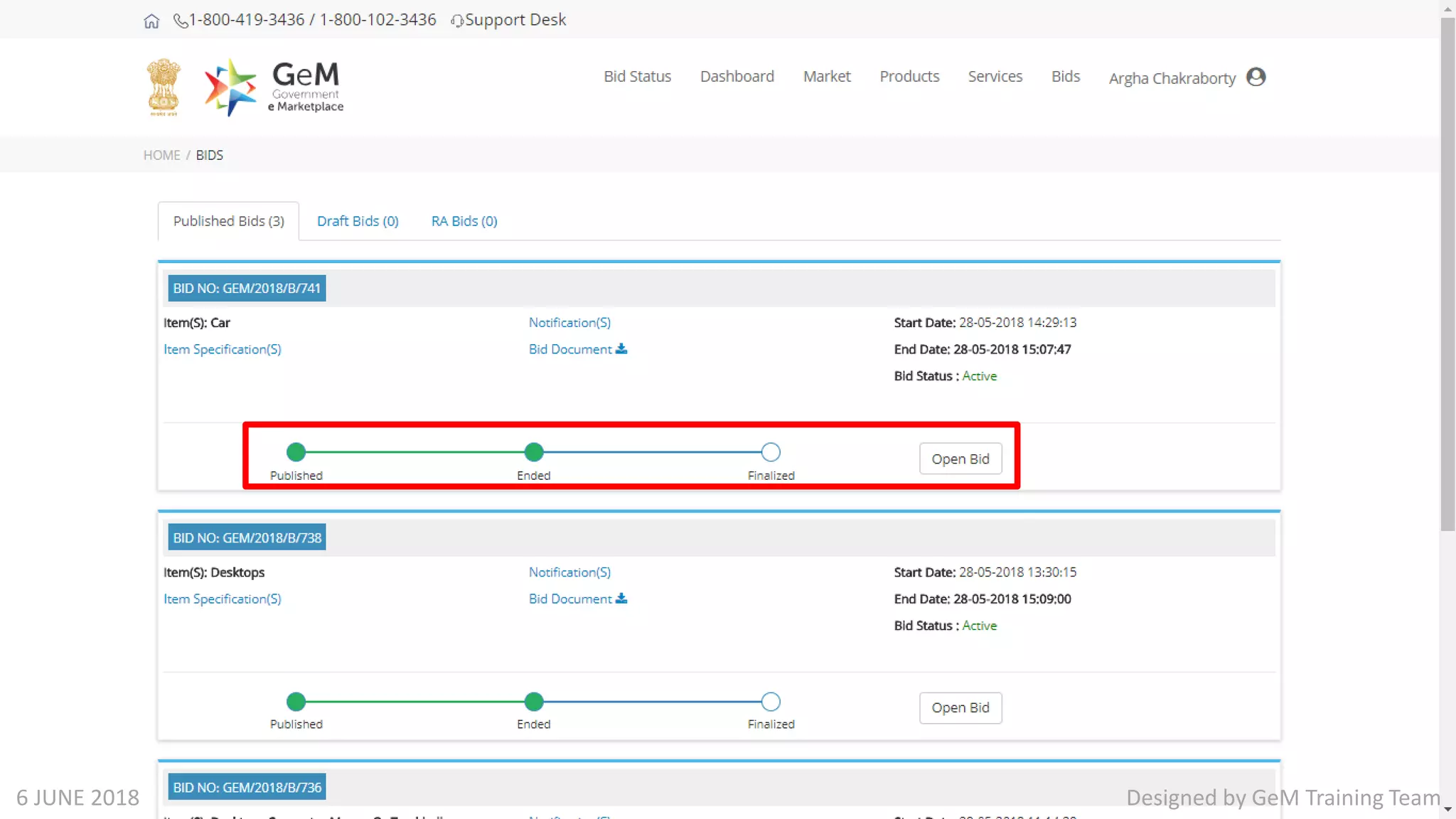This screenshot has width=1456, height=819.
Task: Click the GeM star logo
Action: (230, 87)
